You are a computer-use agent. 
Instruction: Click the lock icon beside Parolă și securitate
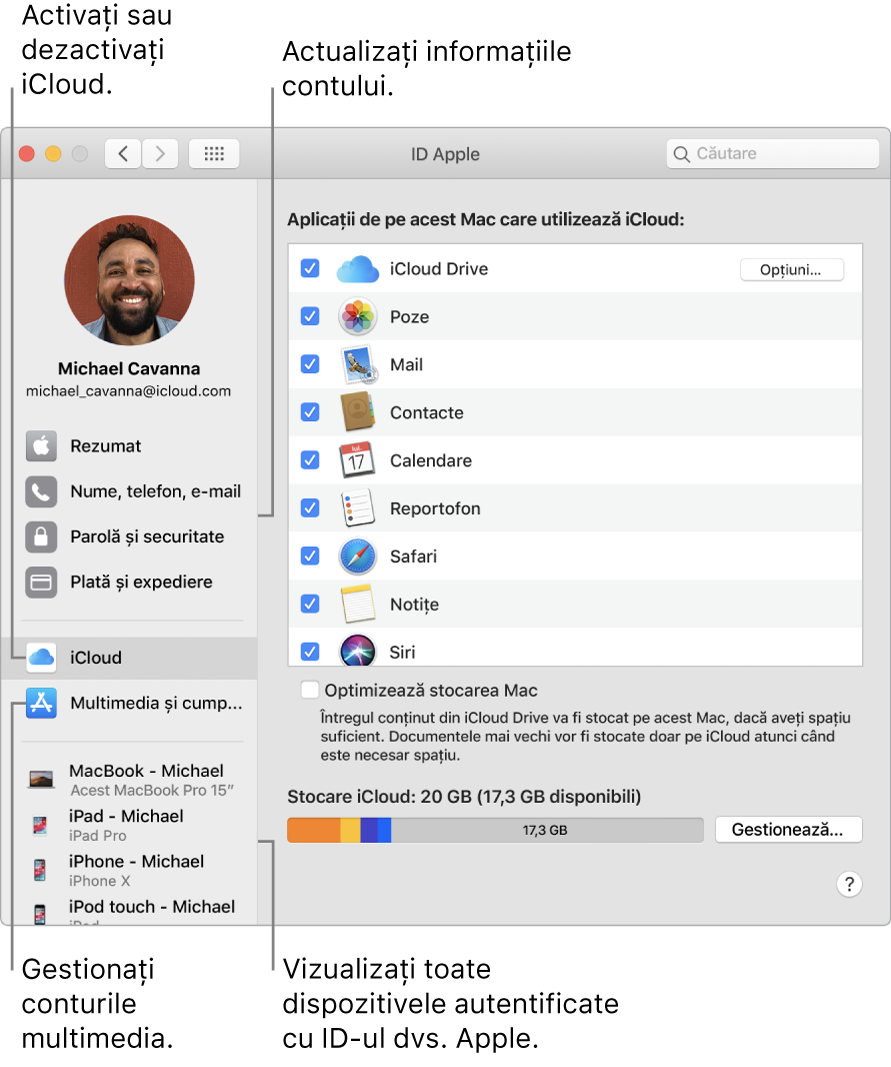click(41, 537)
